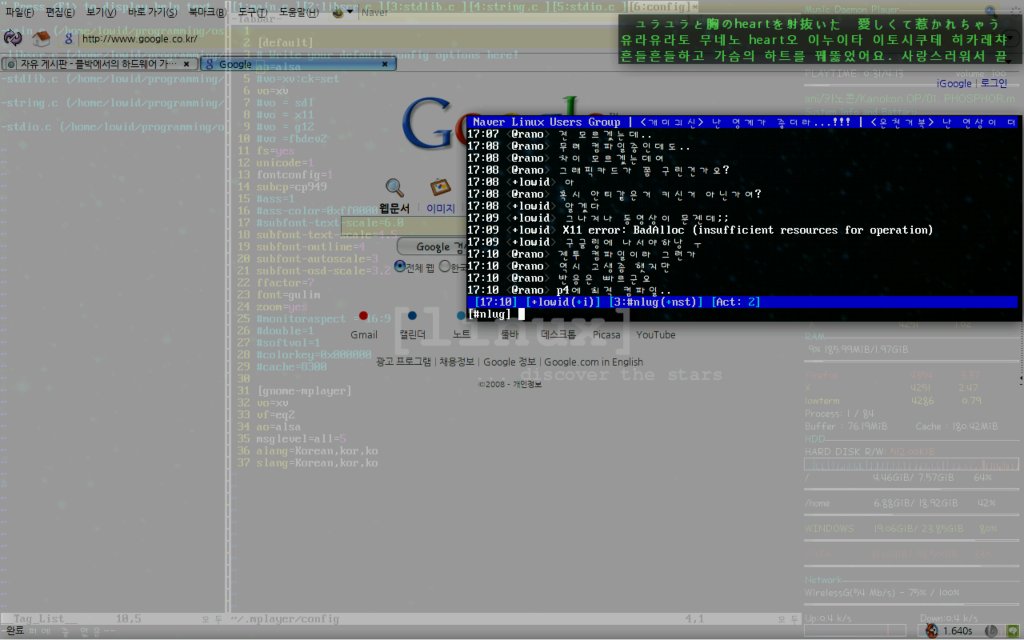Click the [gnome-mplayer] line in the config
Image resolution: width=1024 pixels, height=640 pixels.
point(304,391)
